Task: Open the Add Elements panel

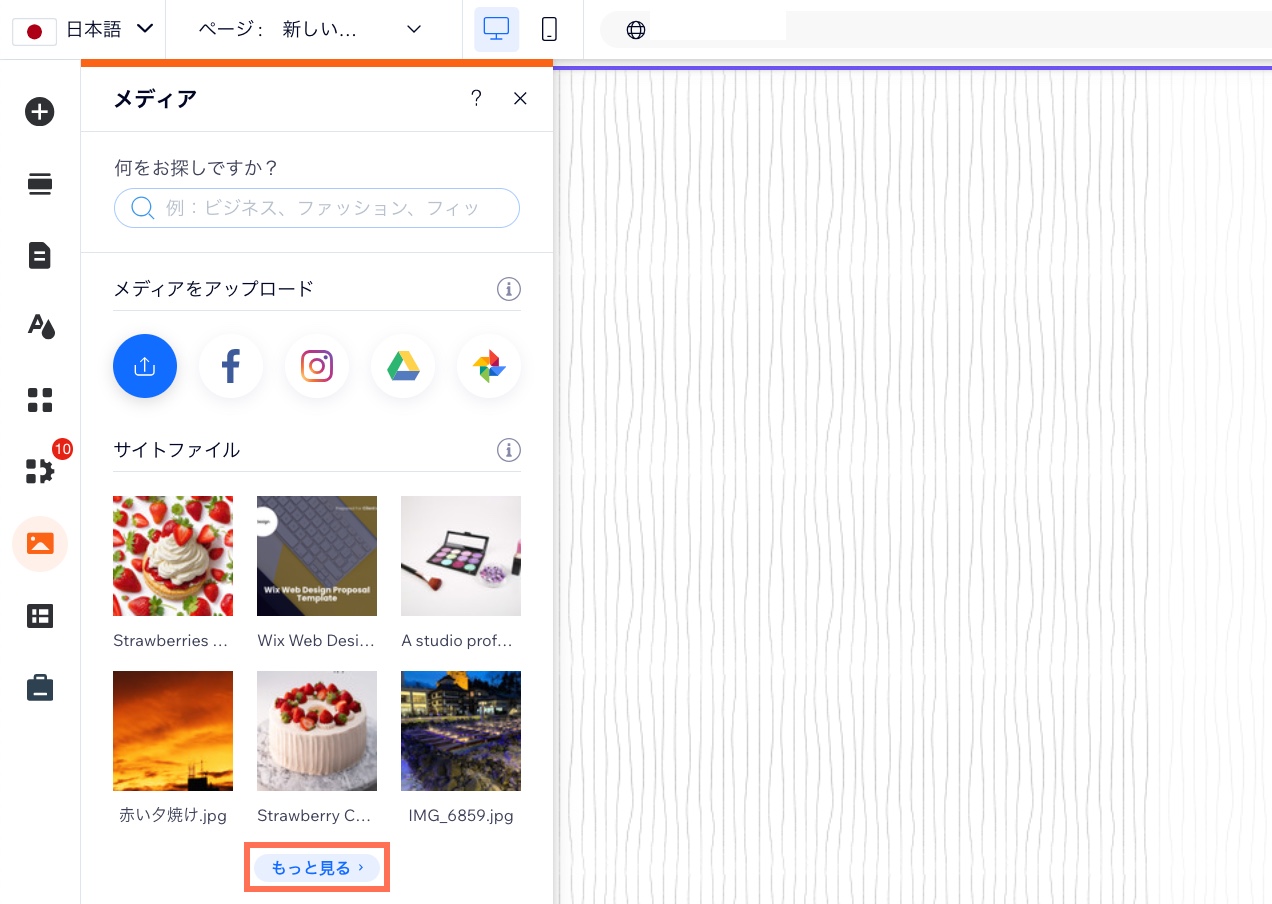Action: coord(40,111)
